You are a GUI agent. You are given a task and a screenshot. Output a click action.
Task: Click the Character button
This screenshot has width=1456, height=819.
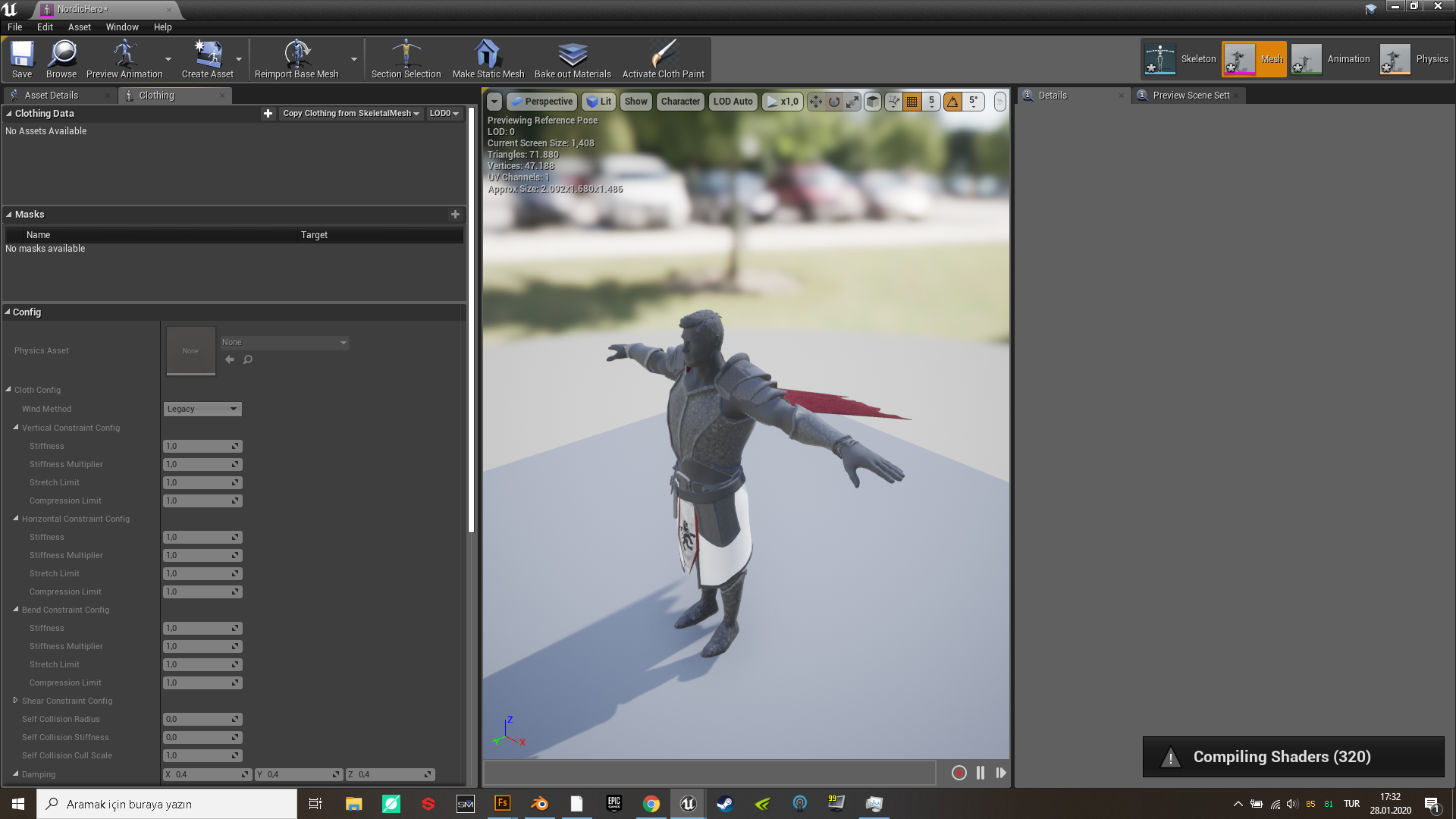tap(680, 102)
